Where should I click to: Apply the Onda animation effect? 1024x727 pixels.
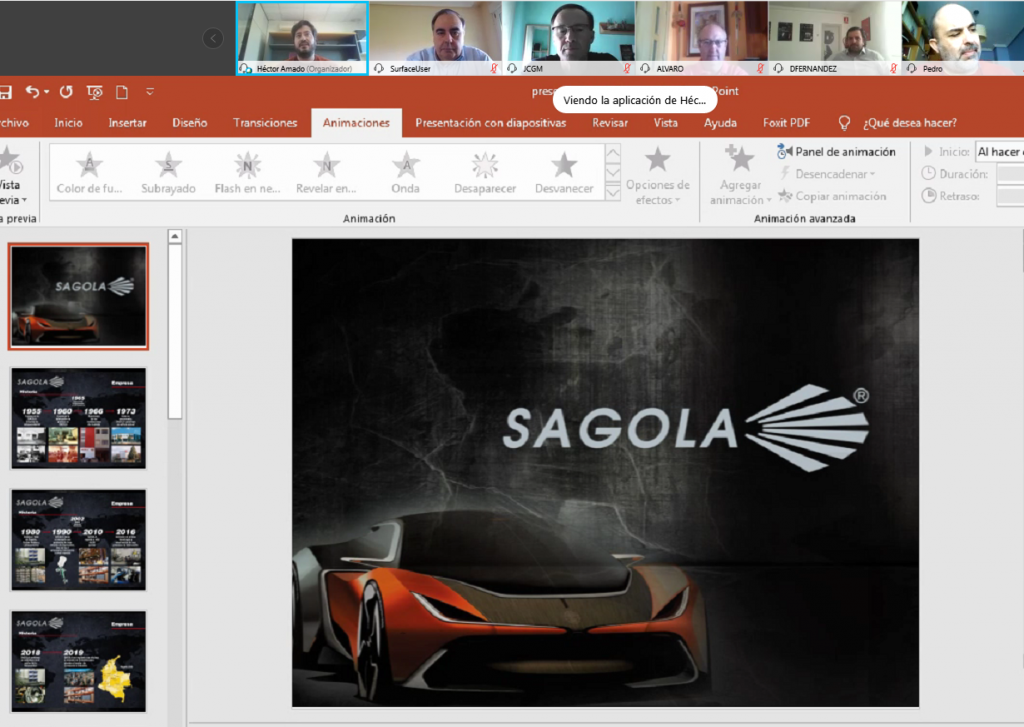click(x=406, y=173)
